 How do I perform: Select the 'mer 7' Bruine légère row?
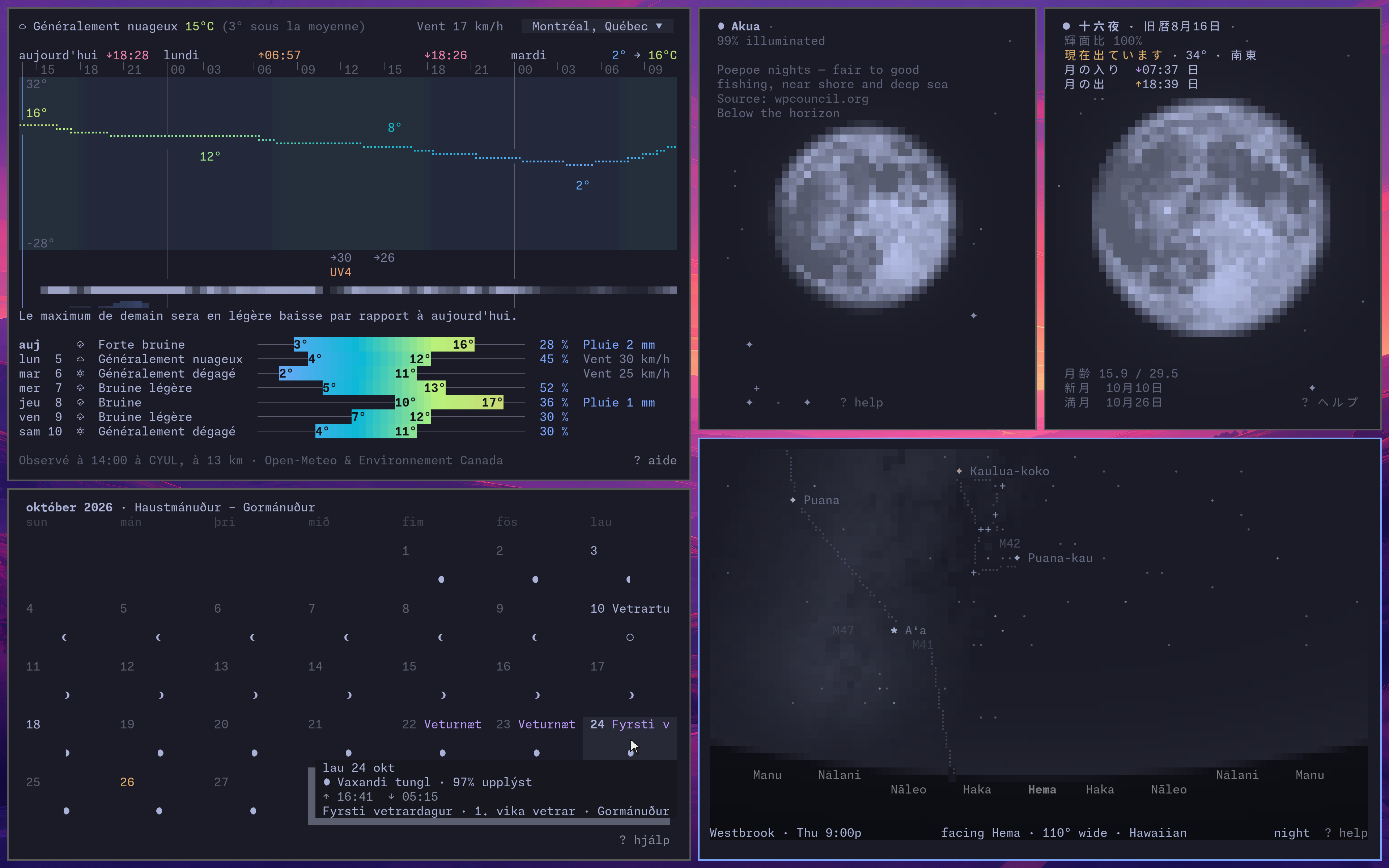click(x=348, y=388)
